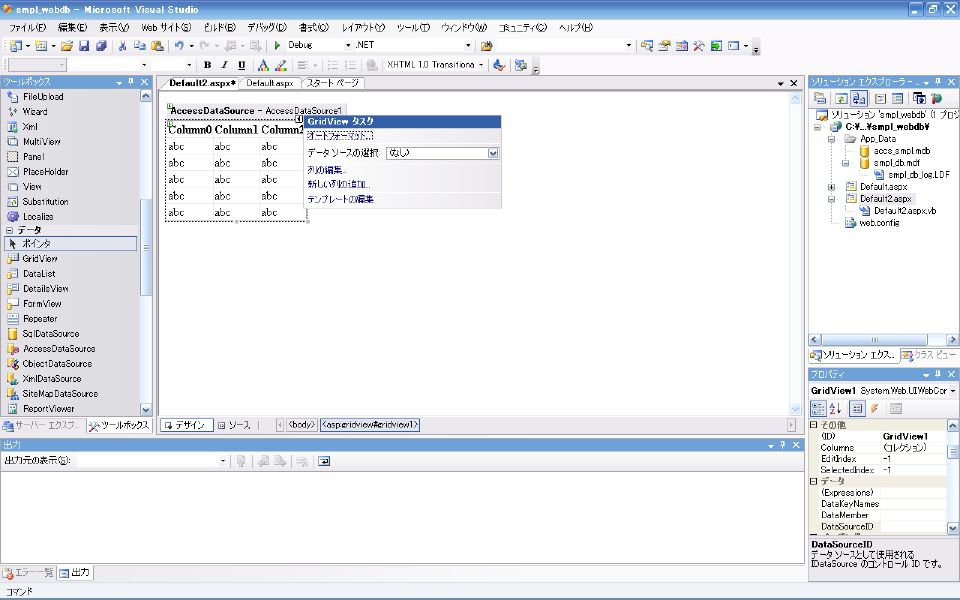Sort properties alphabetically with A-Z icon
960x600 pixels.
(x=835, y=408)
